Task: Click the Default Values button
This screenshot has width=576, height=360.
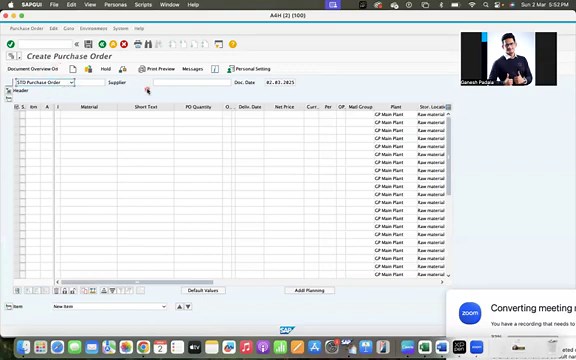Action: pyautogui.click(x=203, y=291)
